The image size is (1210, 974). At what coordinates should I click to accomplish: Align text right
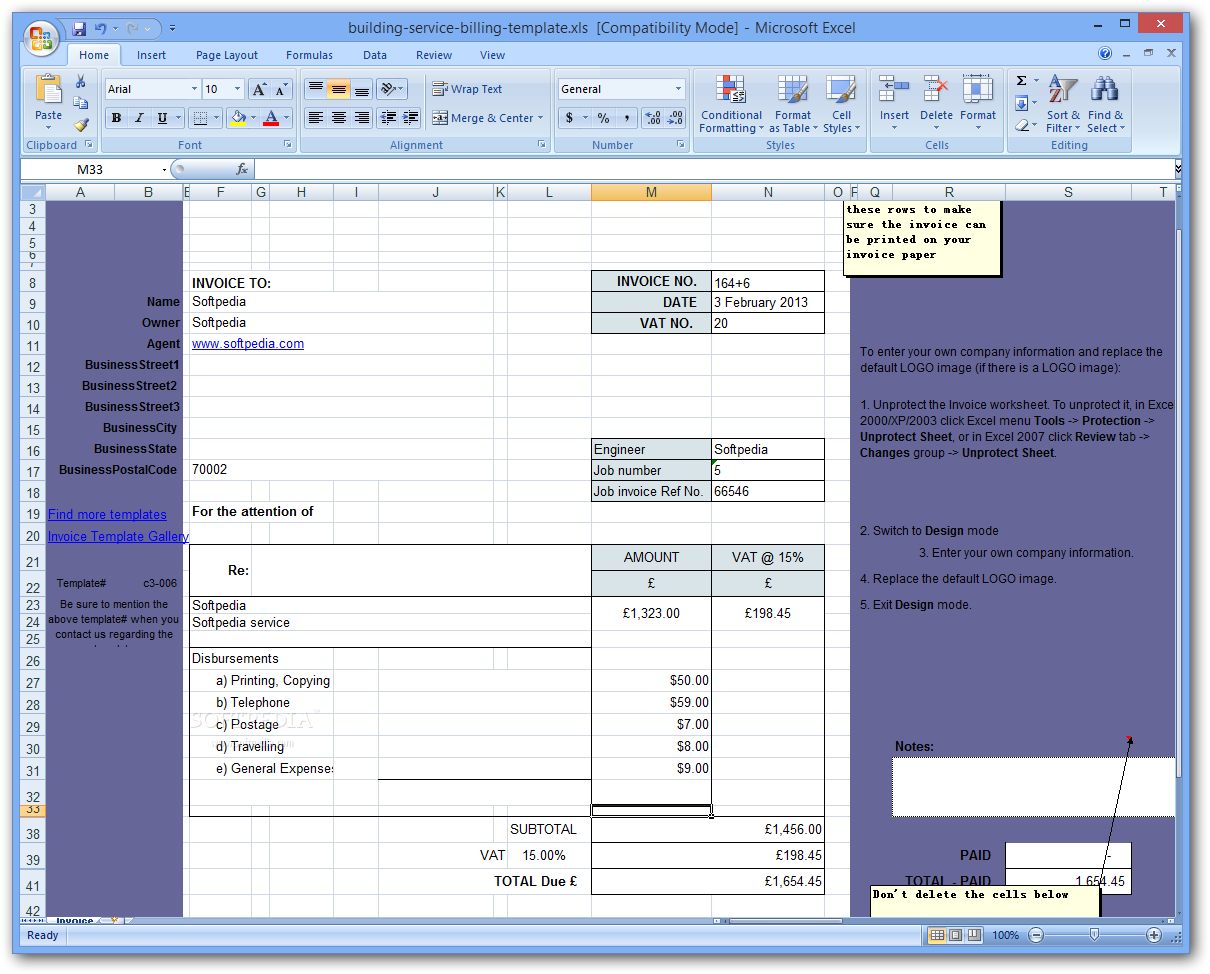362,118
